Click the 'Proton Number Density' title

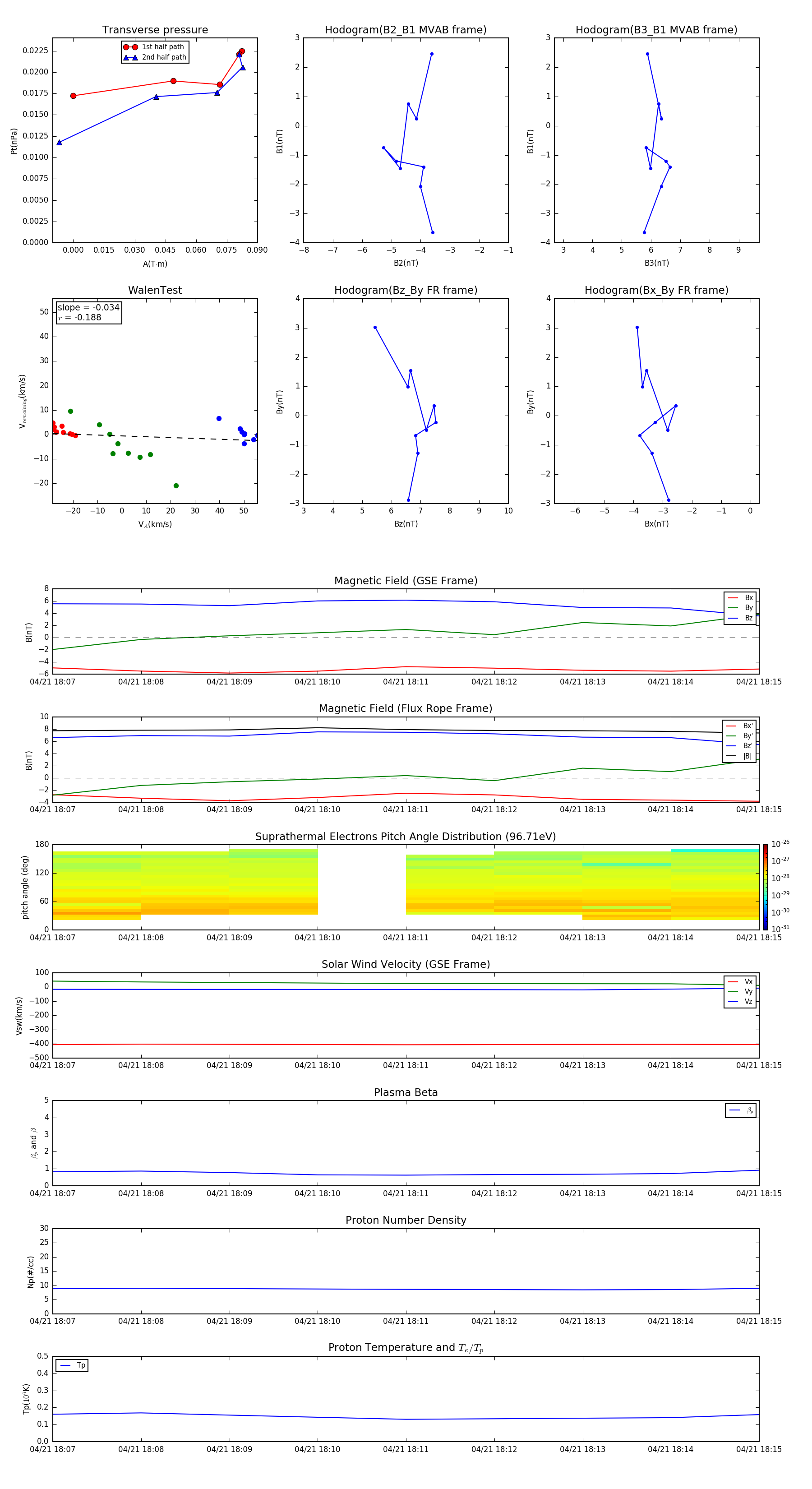tap(406, 1220)
